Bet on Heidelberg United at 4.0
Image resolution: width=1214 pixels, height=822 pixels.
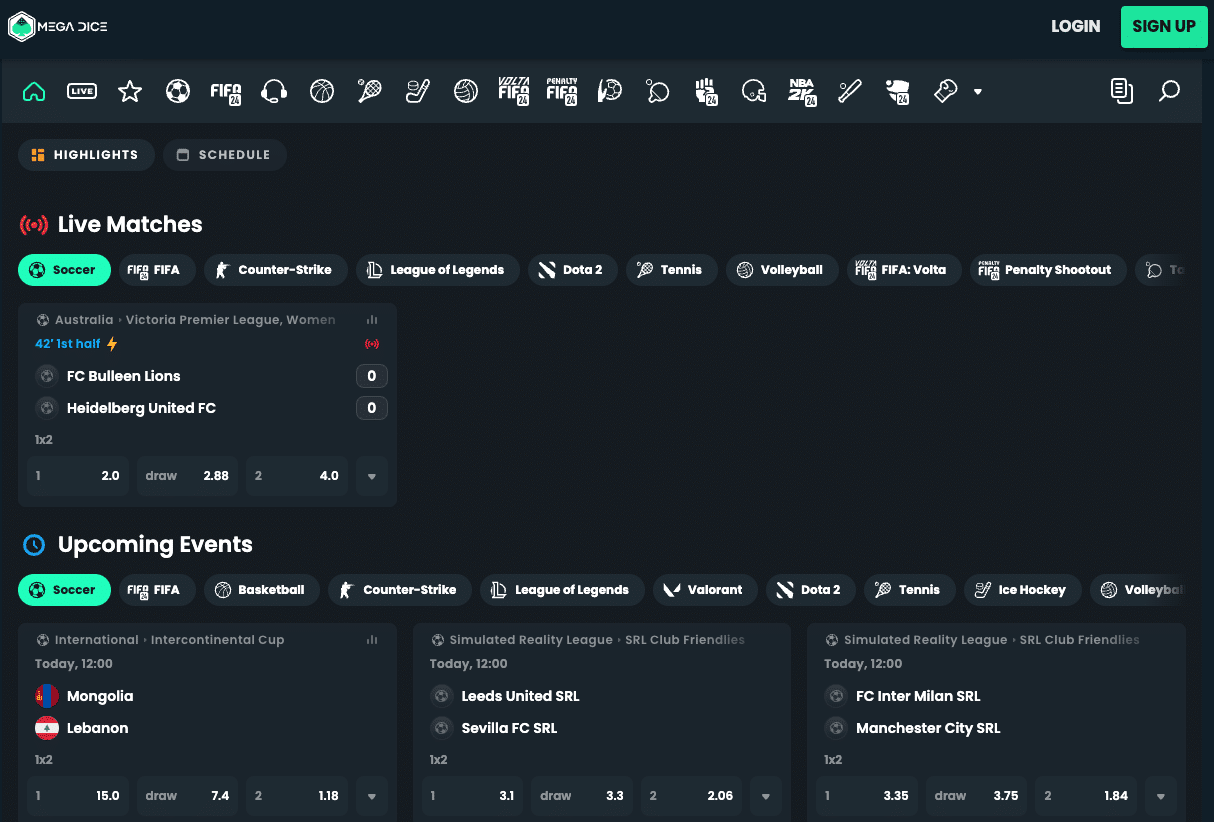click(298, 476)
